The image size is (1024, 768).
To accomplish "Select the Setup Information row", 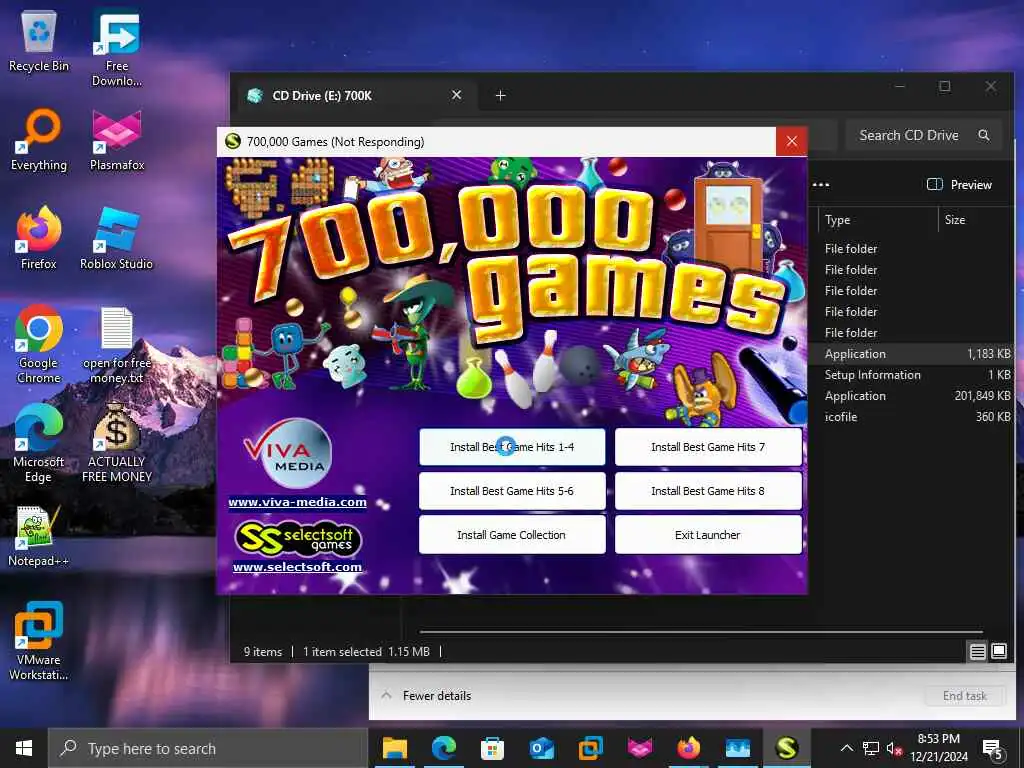I will point(914,375).
